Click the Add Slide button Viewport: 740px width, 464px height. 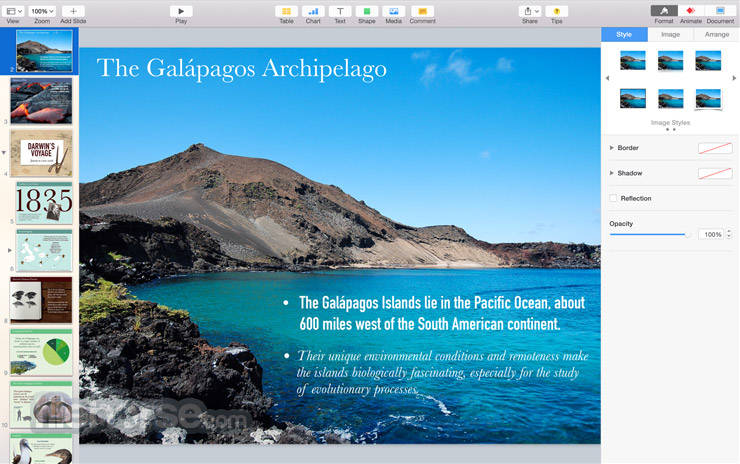73,10
